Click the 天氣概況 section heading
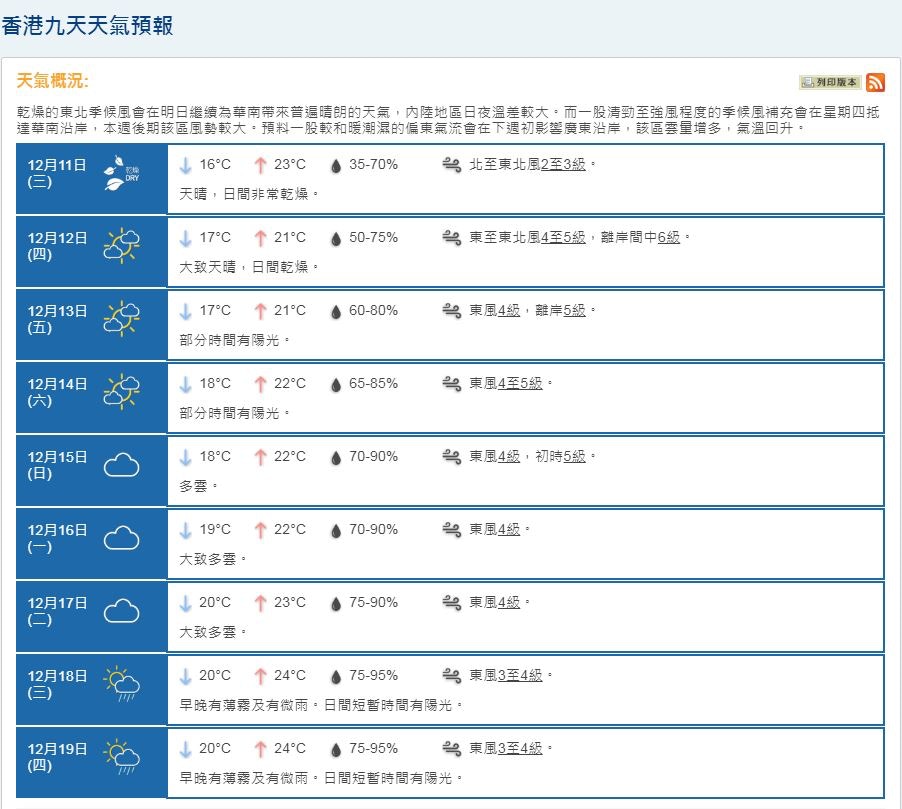Viewport: 902px width, 809px height. click(x=52, y=81)
